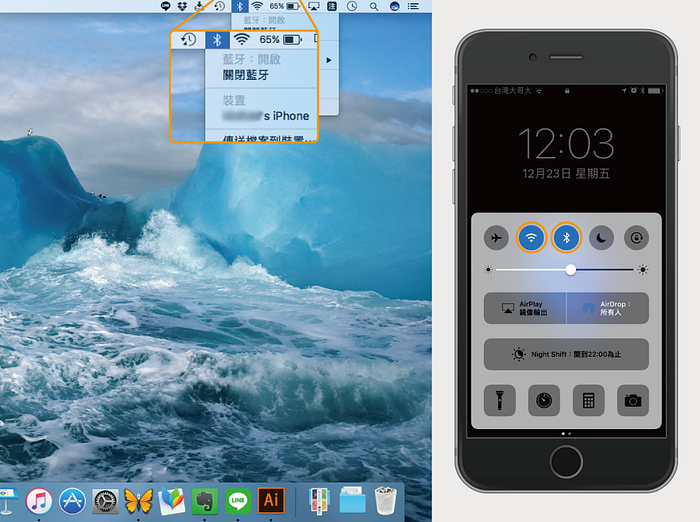Open the Time Machine menu bar icon
Screen dimensions: 700x522
pyautogui.click(x=219, y=6)
